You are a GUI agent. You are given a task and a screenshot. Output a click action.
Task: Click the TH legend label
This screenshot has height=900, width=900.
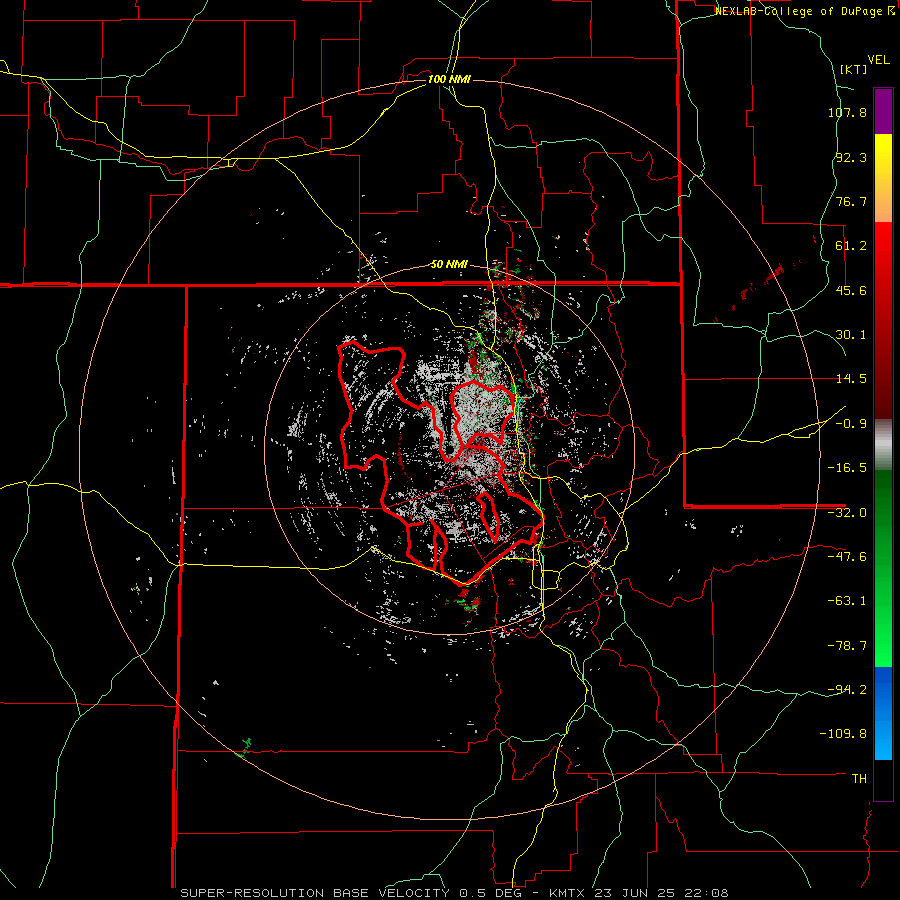click(859, 779)
